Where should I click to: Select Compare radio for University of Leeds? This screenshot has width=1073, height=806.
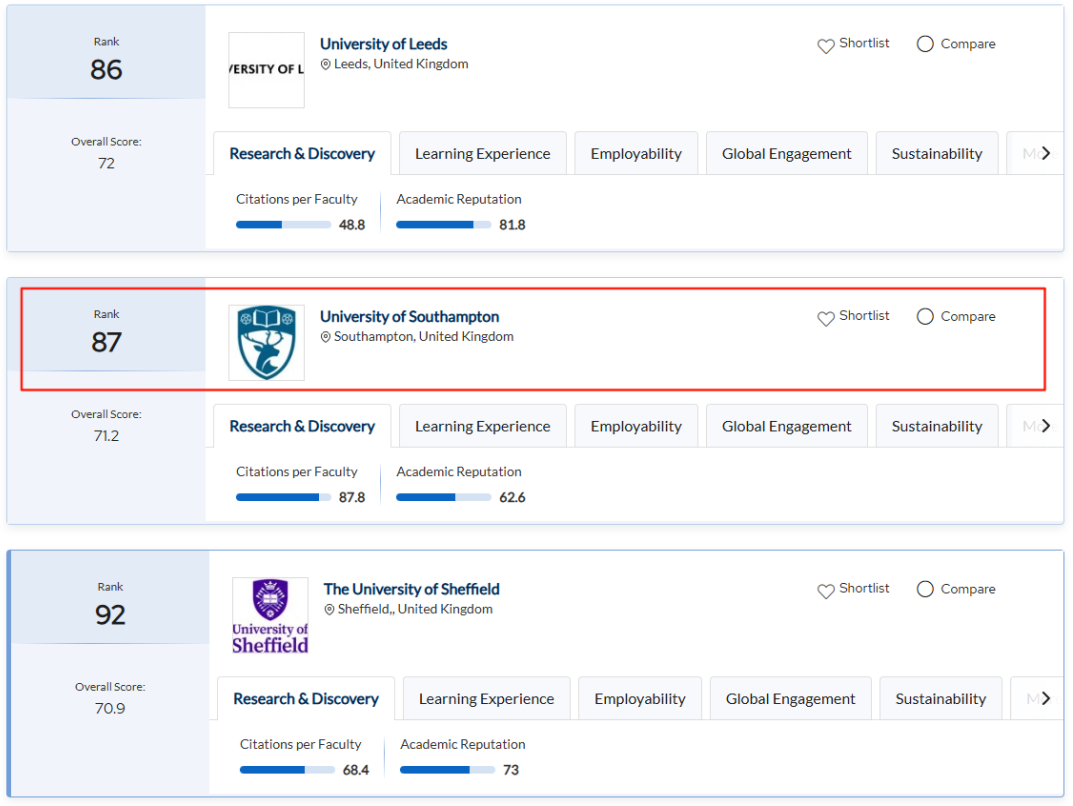(925, 44)
